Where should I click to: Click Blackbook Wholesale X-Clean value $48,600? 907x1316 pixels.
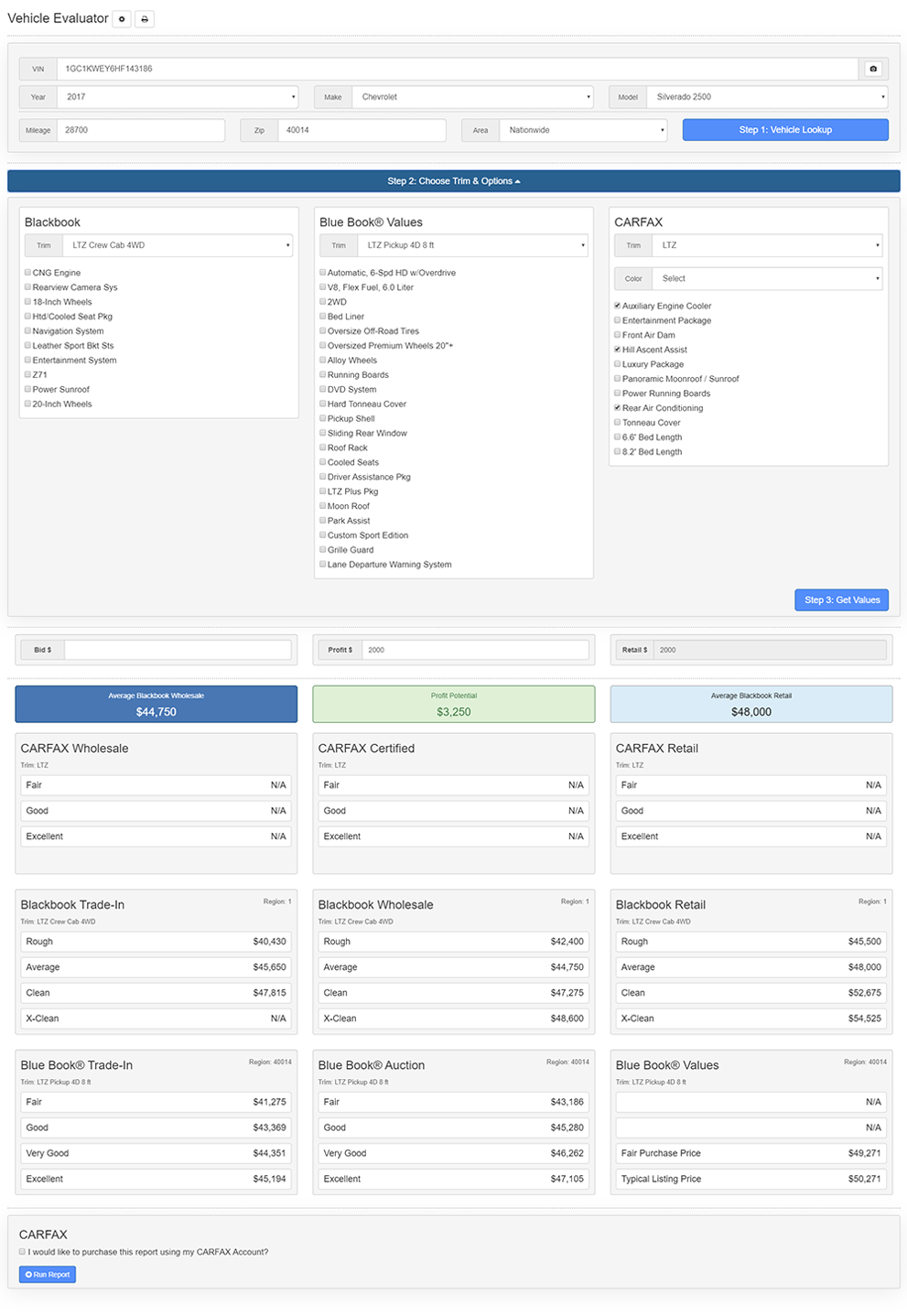click(567, 1019)
